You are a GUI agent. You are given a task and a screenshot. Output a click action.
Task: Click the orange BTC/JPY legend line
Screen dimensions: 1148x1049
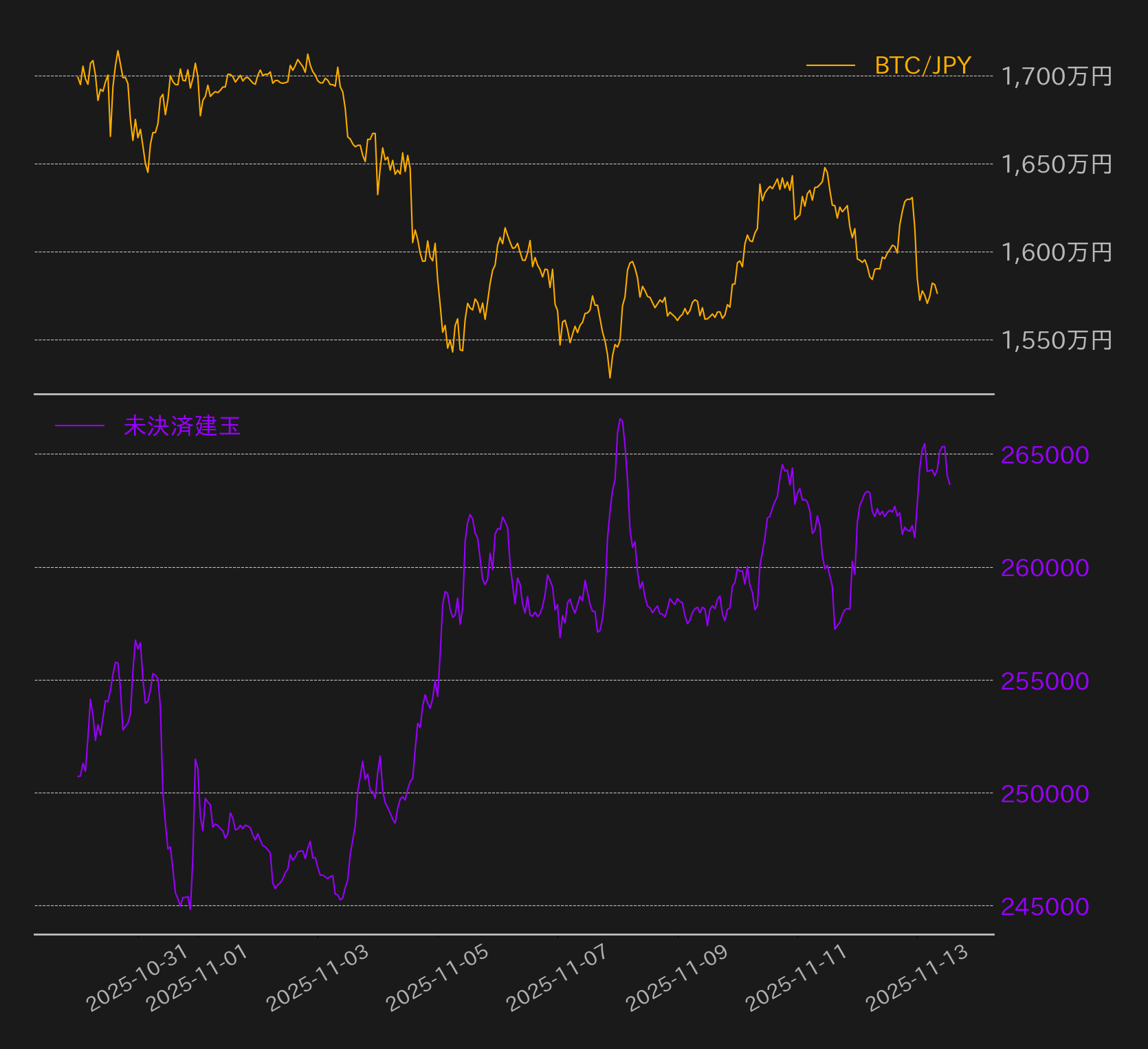pyautogui.click(x=830, y=66)
